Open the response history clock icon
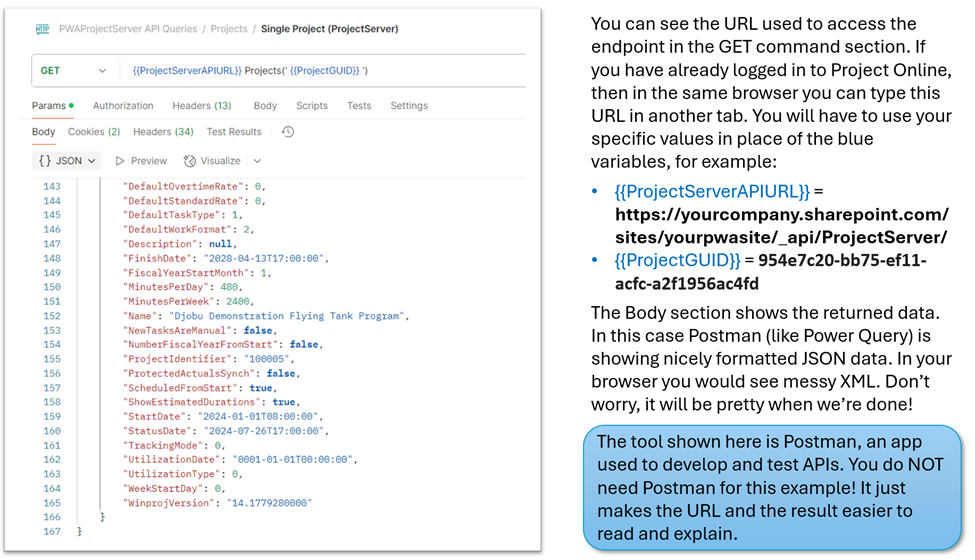The image size is (975, 560). (288, 132)
